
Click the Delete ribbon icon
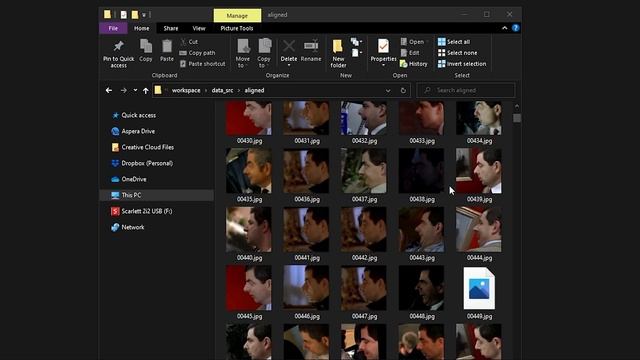point(289,53)
